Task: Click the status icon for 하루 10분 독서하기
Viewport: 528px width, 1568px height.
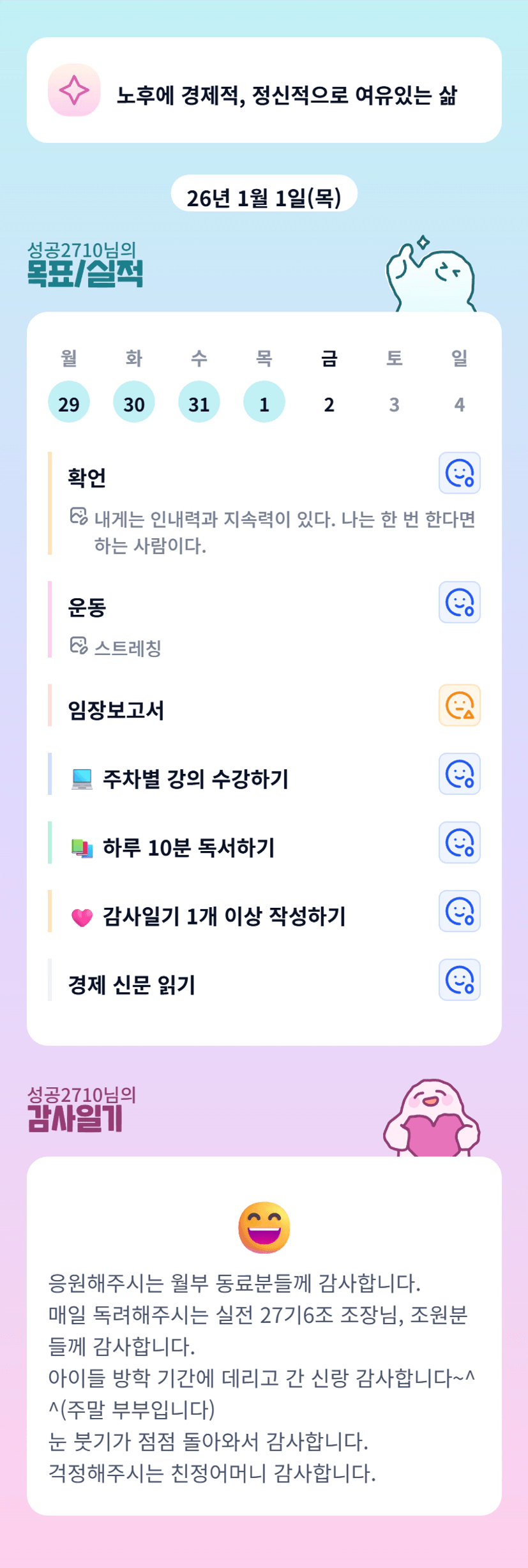Action: (x=459, y=843)
